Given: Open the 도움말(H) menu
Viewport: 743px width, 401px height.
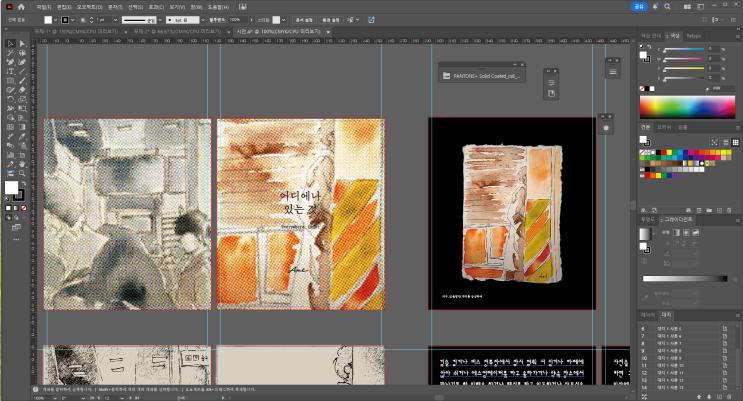Looking at the screenshot, I should pos(218,7).
